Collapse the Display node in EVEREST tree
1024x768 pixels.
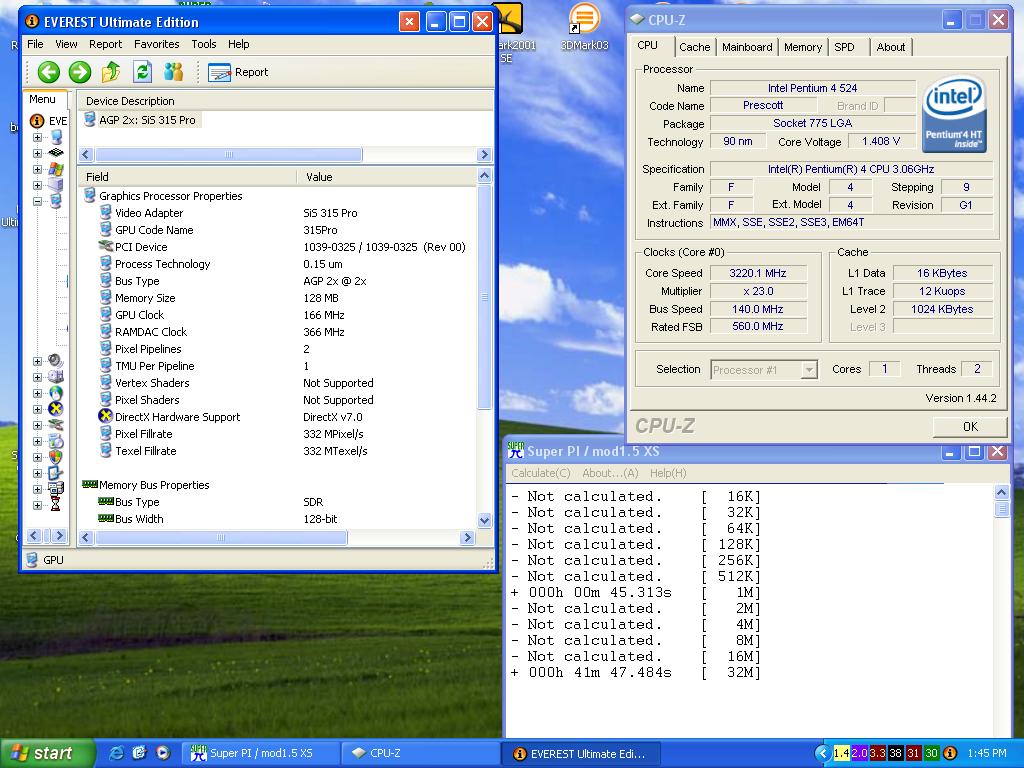point(37,201)
